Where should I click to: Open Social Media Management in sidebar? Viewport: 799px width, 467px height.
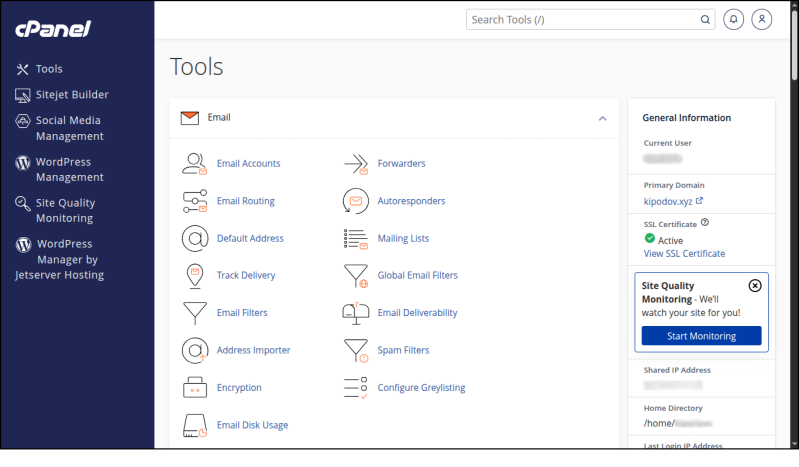(x=60, y=128)
